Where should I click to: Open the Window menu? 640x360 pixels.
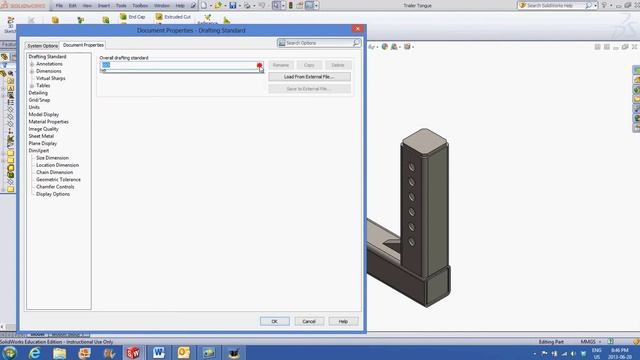pyautogui.click(x=162, y=6)
